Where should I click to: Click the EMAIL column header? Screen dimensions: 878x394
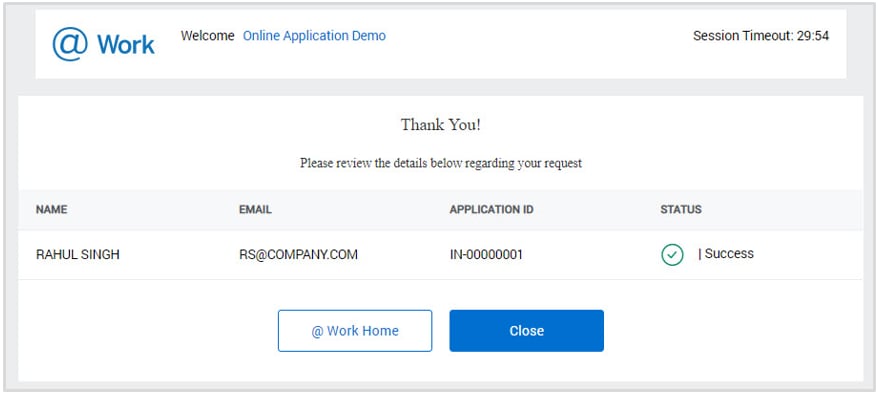(x=255, y=210)
